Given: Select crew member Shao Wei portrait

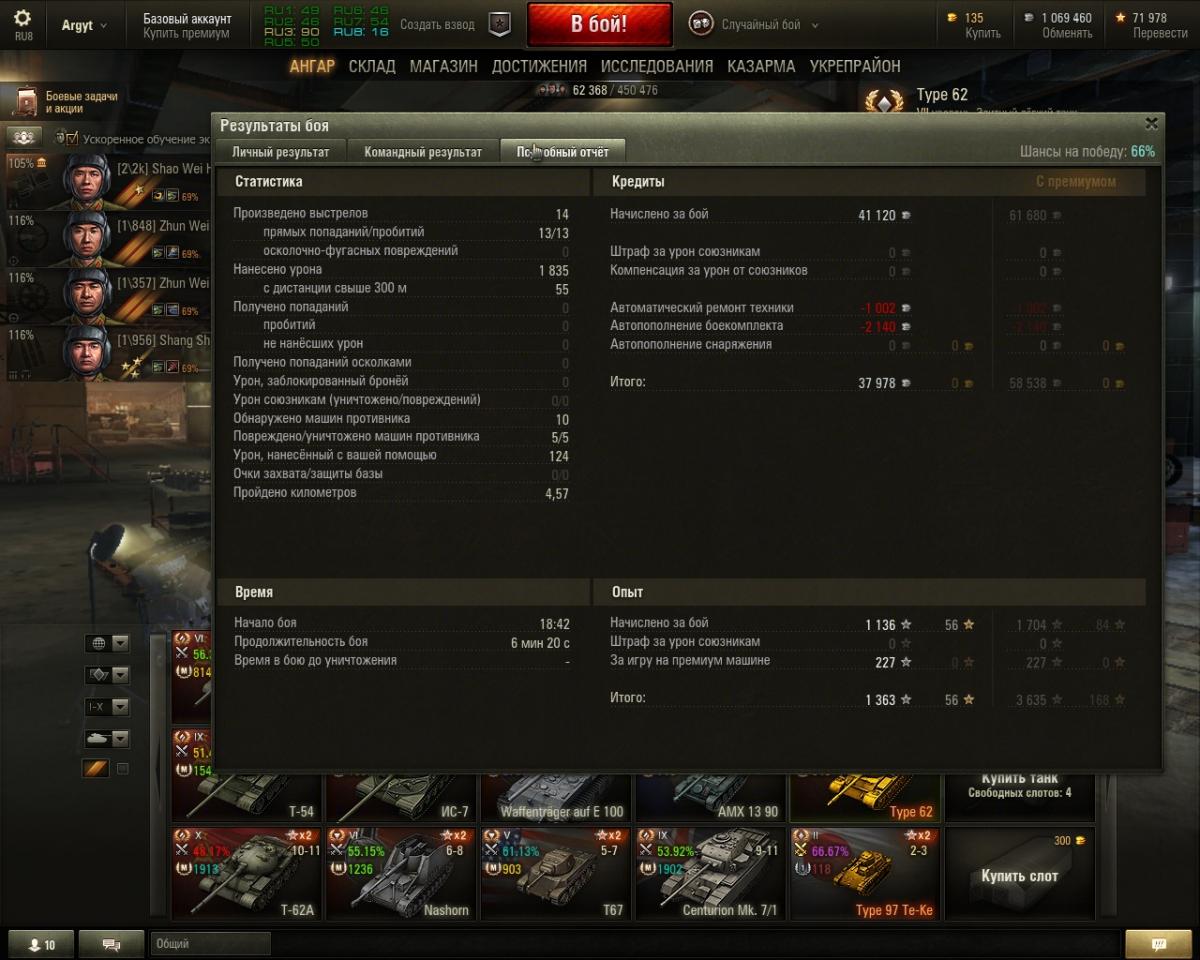Looking at the screenshot, I should (x=86, y=180).
